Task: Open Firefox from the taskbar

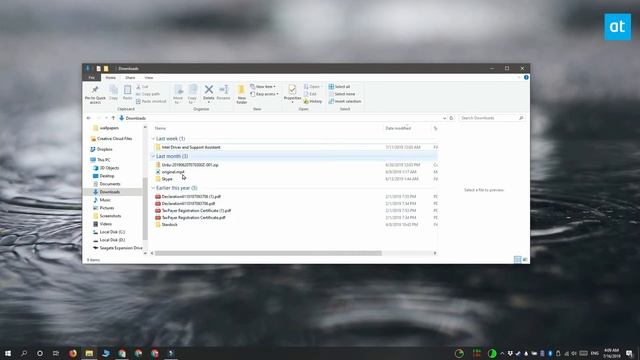Action: [x=73, y=353]
